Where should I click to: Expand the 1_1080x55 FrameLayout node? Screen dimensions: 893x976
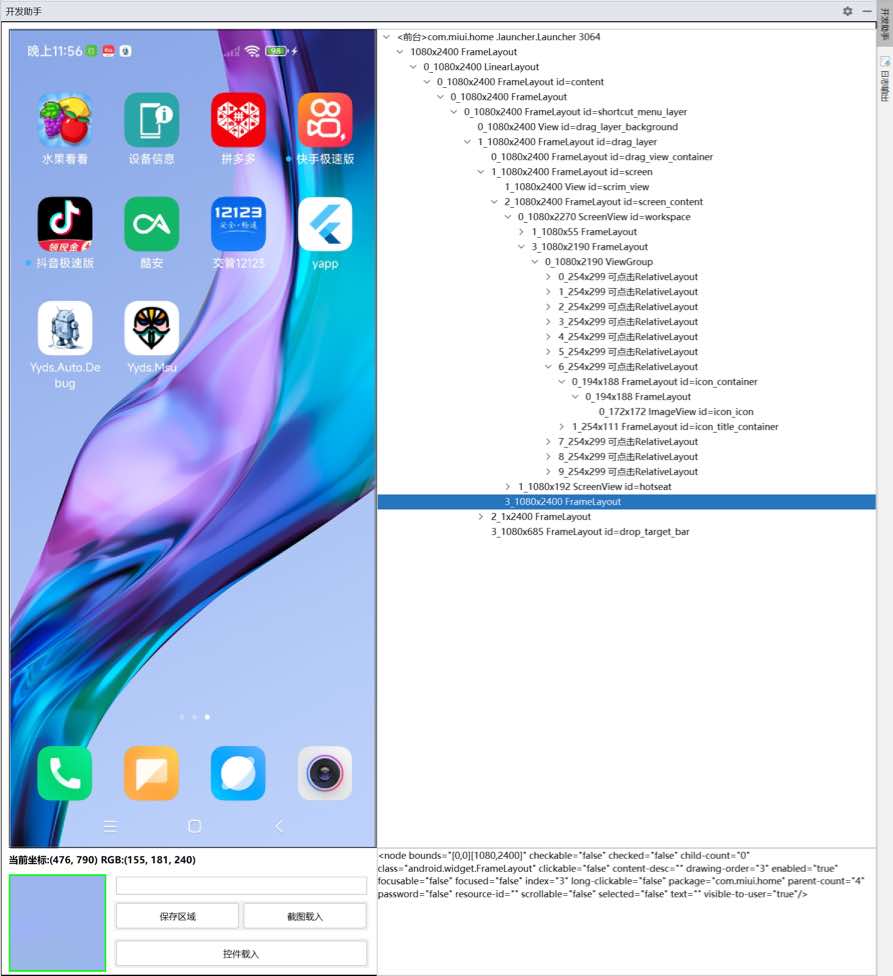(521, 232)
